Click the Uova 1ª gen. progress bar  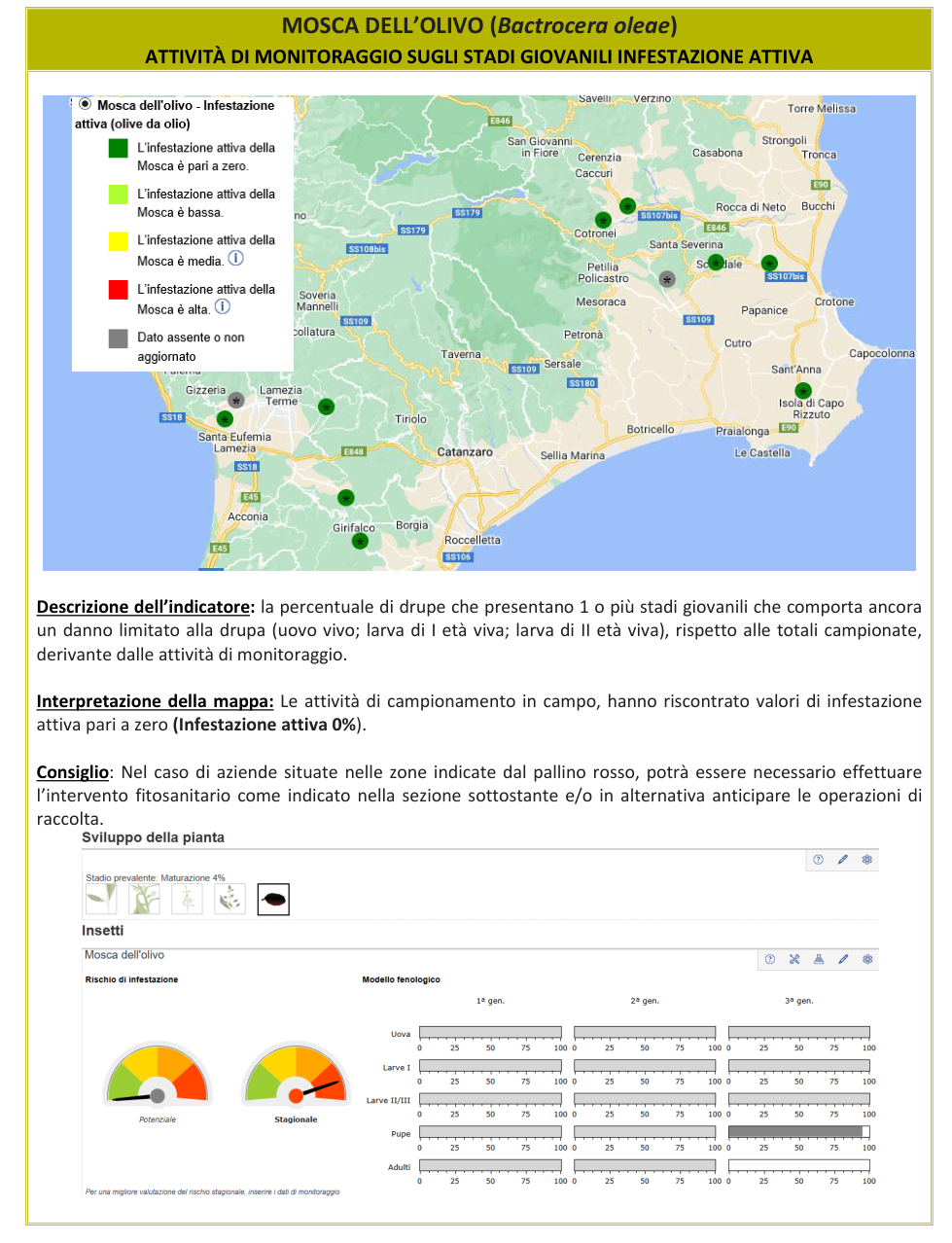click(490, 1033)
